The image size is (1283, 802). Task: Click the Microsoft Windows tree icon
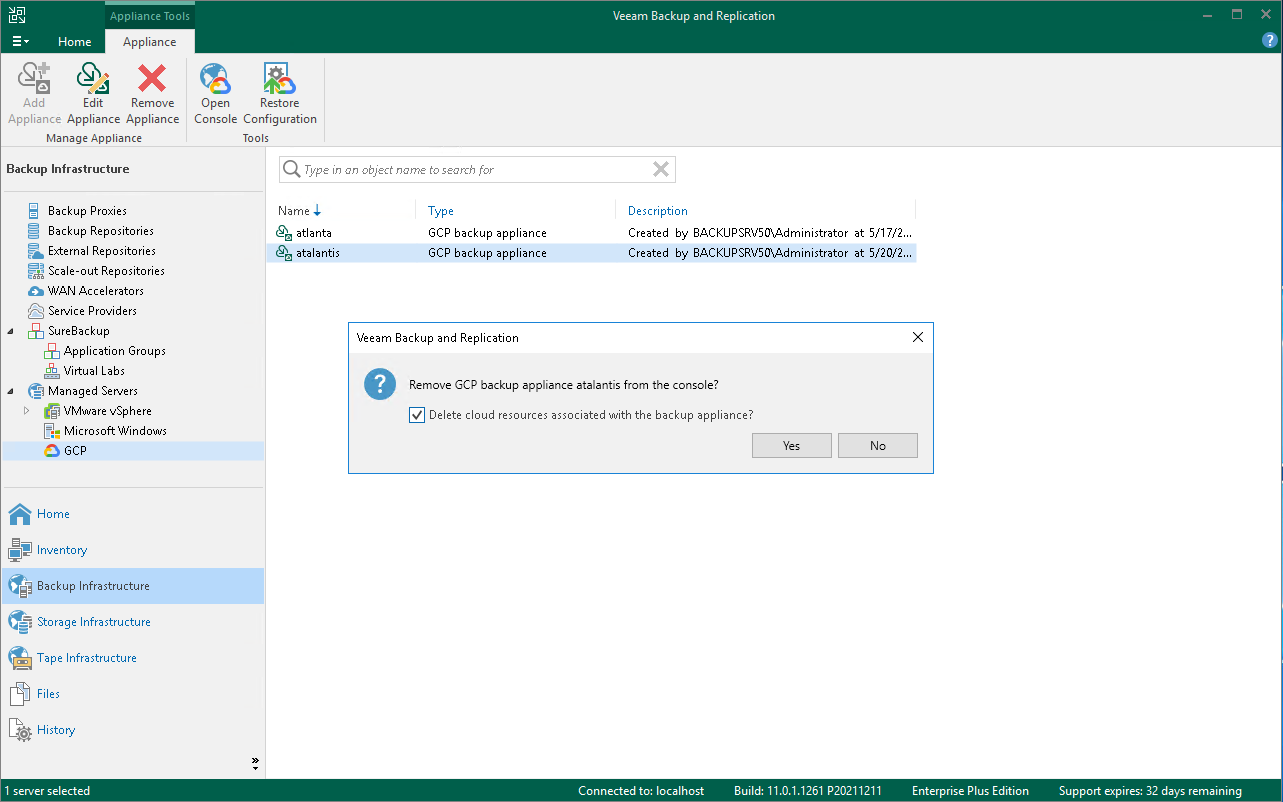click(x=52, y=431)
